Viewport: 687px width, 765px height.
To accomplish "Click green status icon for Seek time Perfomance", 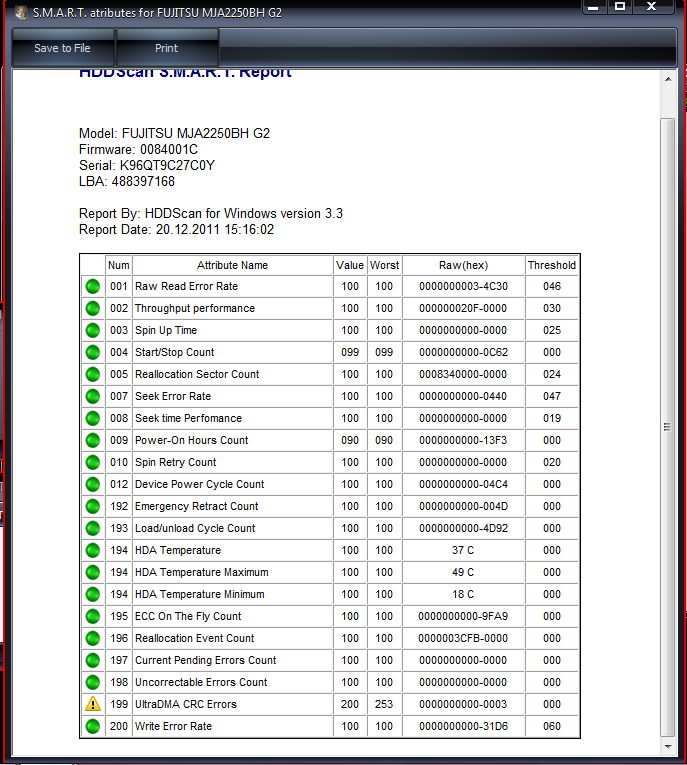I will point(93,418).
